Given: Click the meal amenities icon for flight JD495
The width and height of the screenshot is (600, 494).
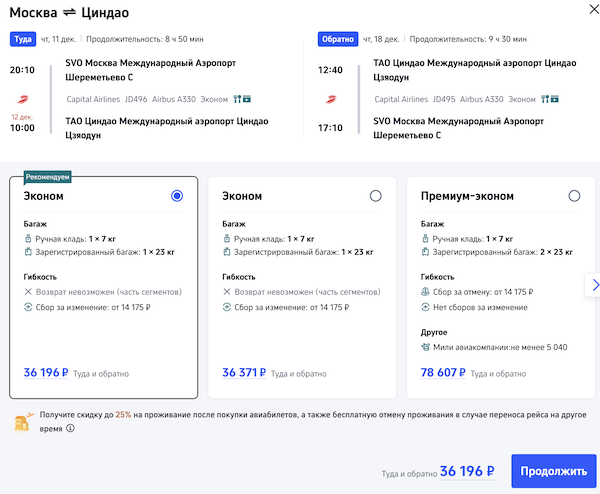Looking at the screenshot, I should click(549, 99).
